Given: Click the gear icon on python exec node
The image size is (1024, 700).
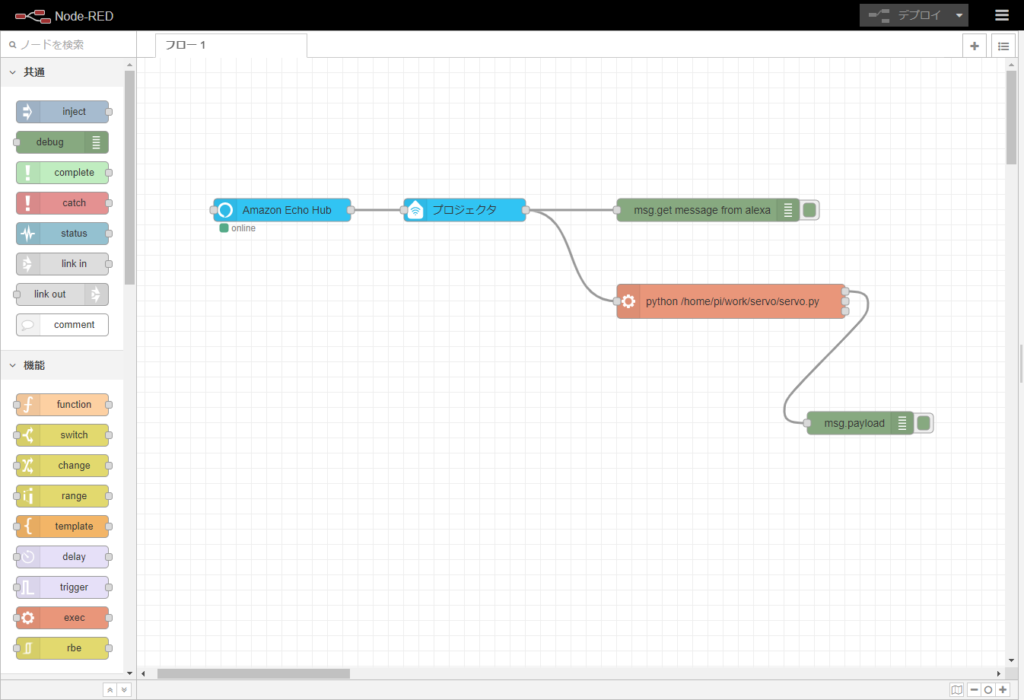Looking at the screenshot, I should (x=628, y=301).
